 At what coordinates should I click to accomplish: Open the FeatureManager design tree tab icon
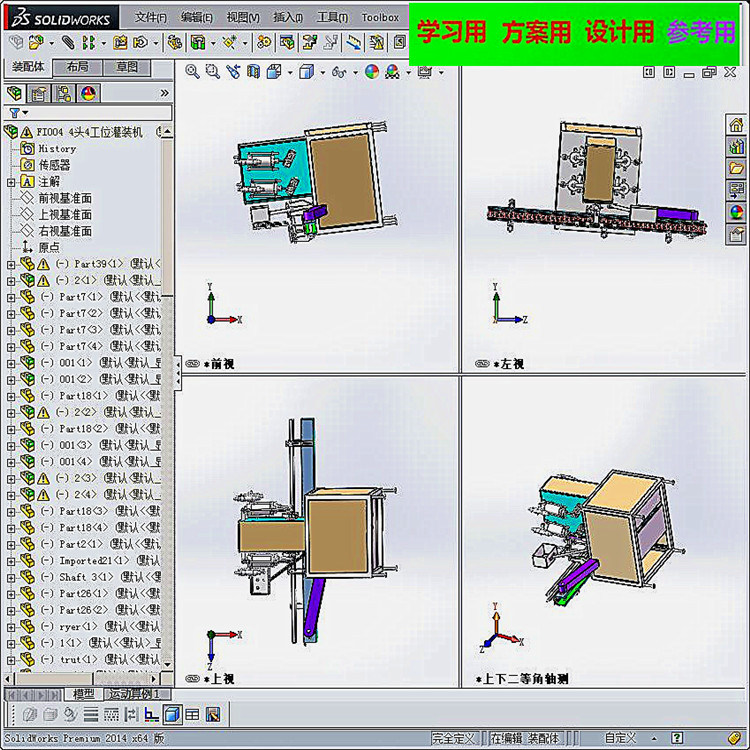click(x=14, y=93)
